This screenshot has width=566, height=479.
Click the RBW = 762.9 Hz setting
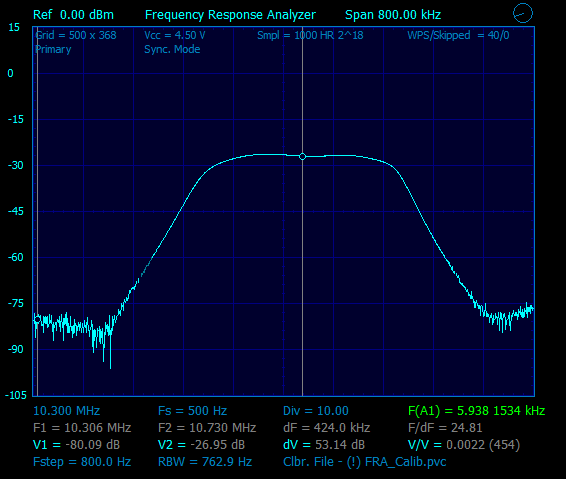205,462
